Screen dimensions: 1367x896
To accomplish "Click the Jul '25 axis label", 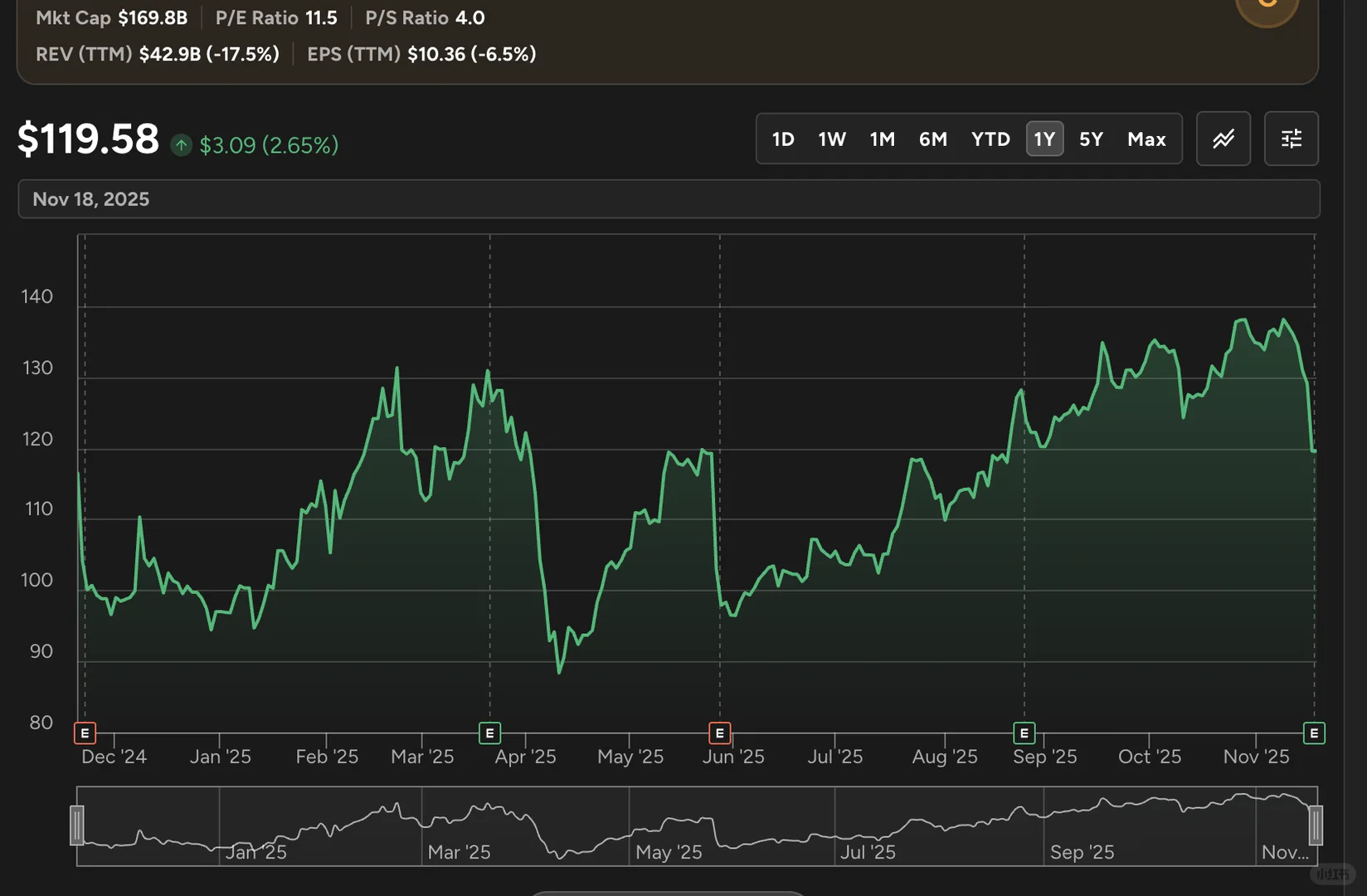I will (835, 757).
